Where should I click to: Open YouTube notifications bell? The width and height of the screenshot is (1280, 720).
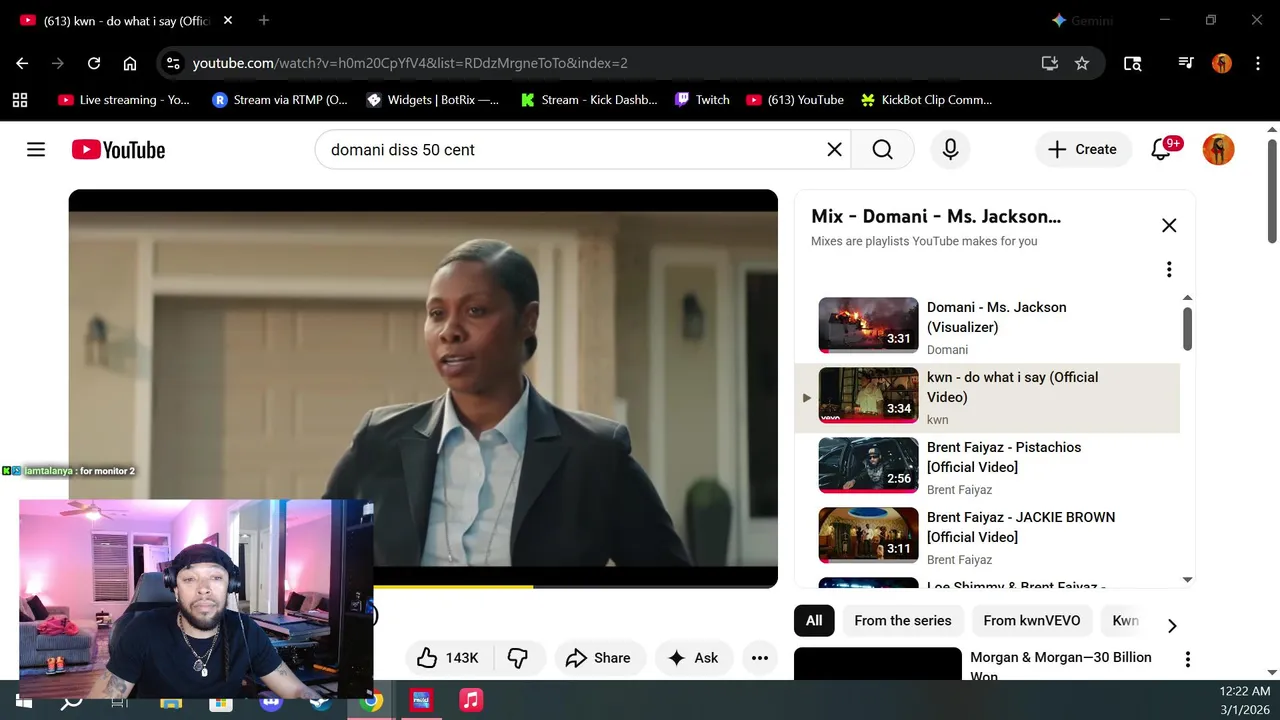pyautogui.click(x=1162, y=150)
